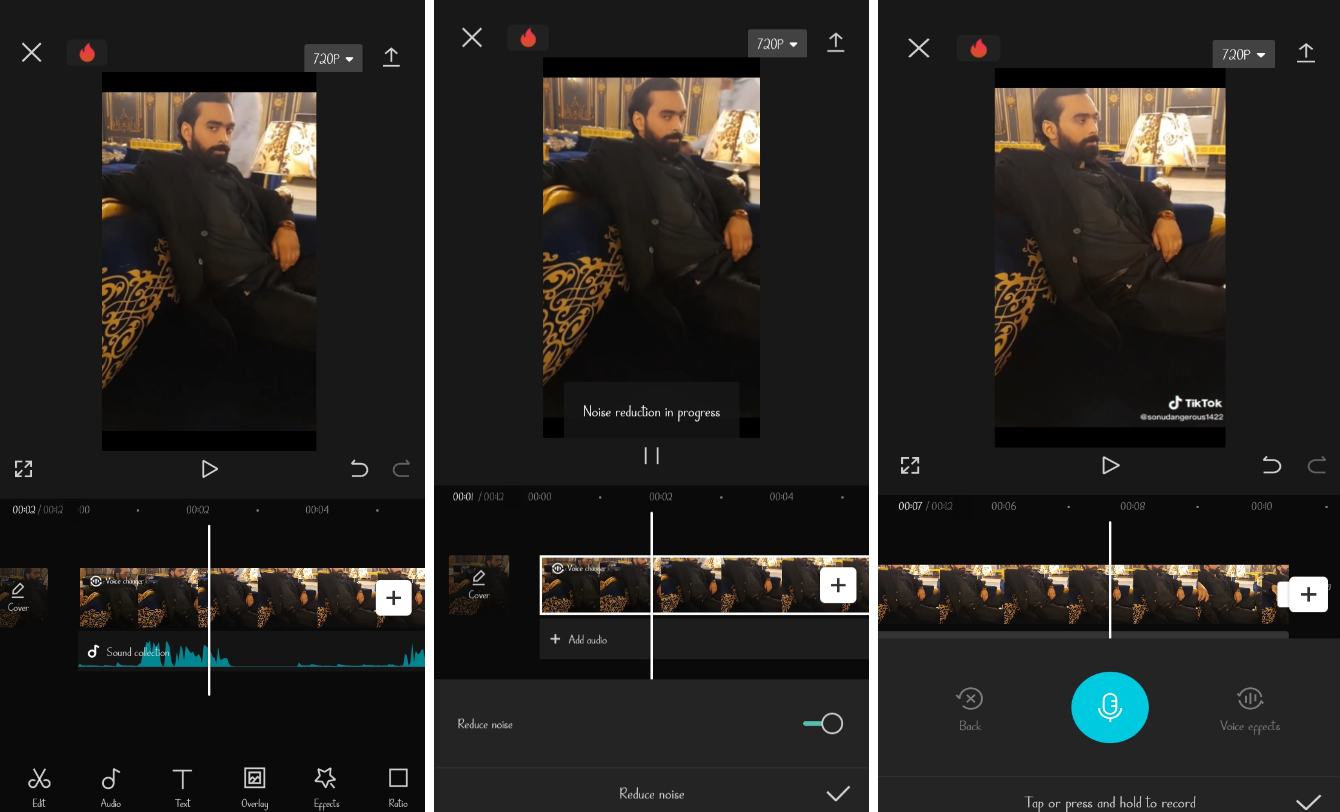Screen dimensions: 1340x812
Task: Add a clip with plus button beside Sound collection track
Action: coord(394,598)
